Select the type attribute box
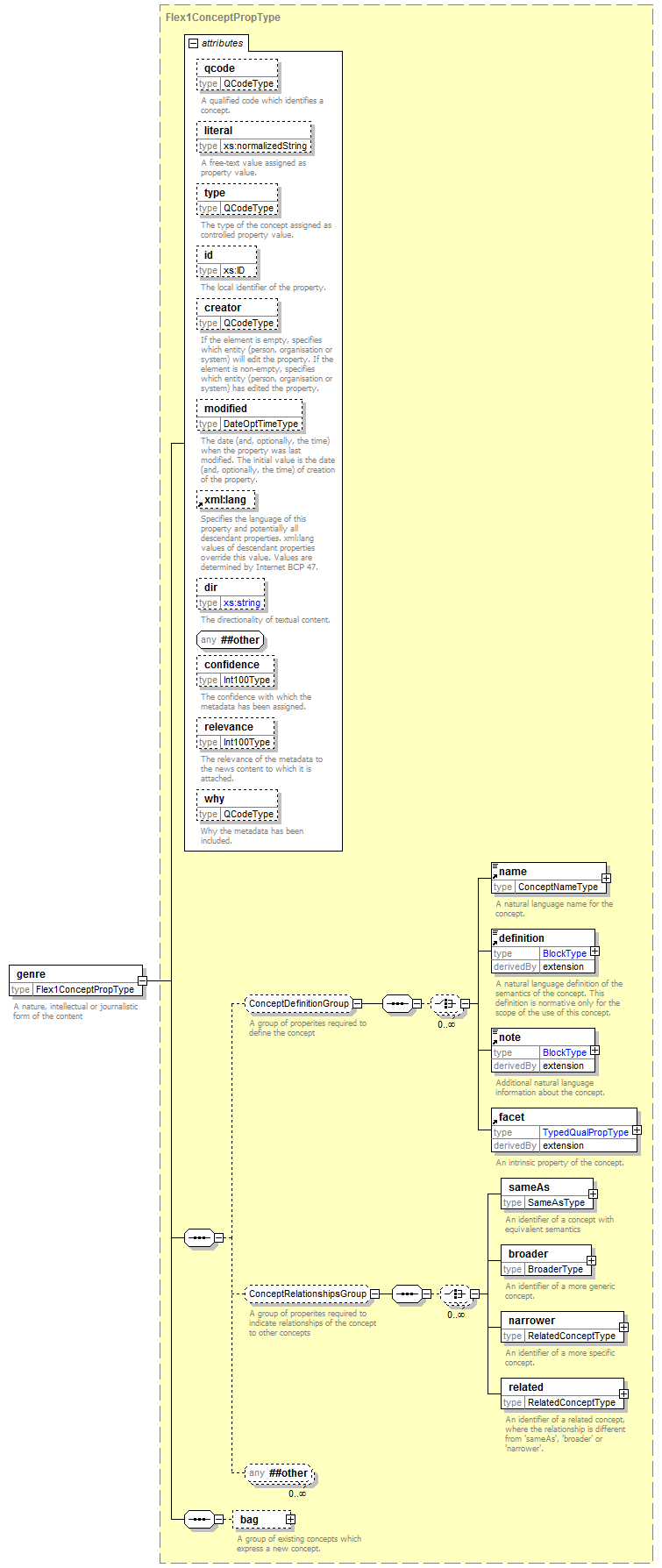Viewport: 662px width, 1568px height. (237, 200)
